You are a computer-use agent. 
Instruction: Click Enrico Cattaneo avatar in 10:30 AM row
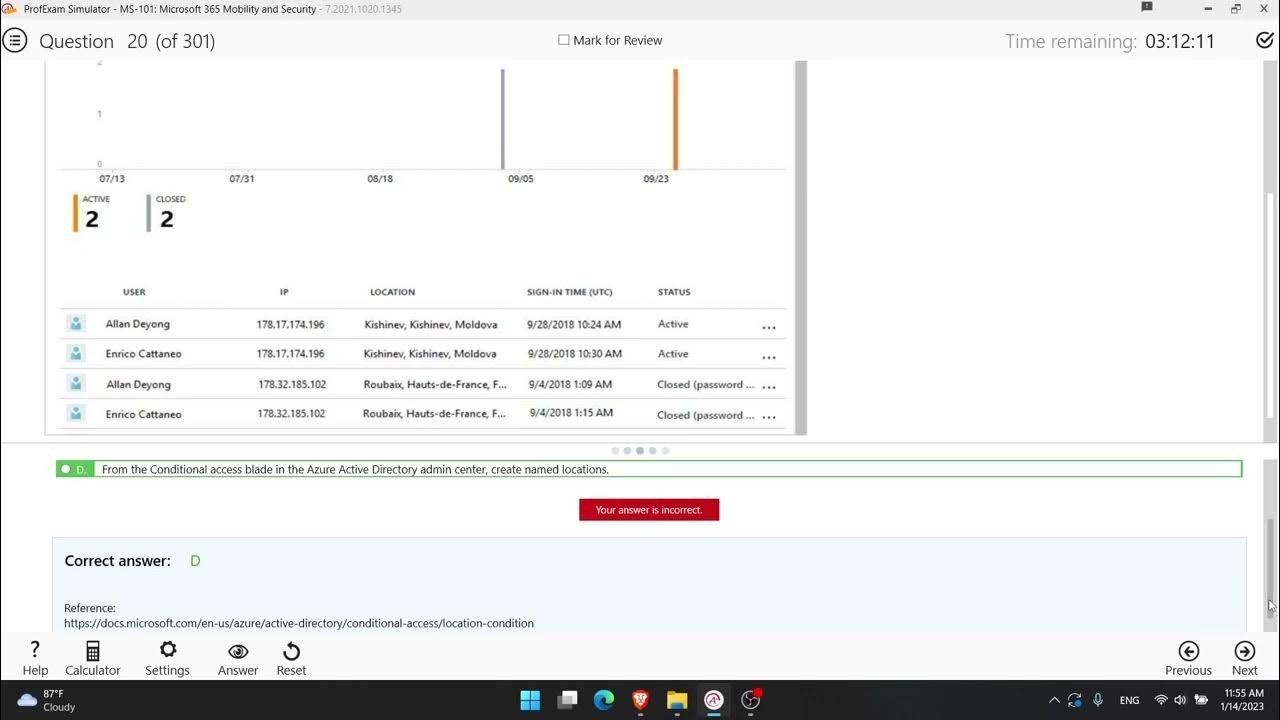point(75,353)
